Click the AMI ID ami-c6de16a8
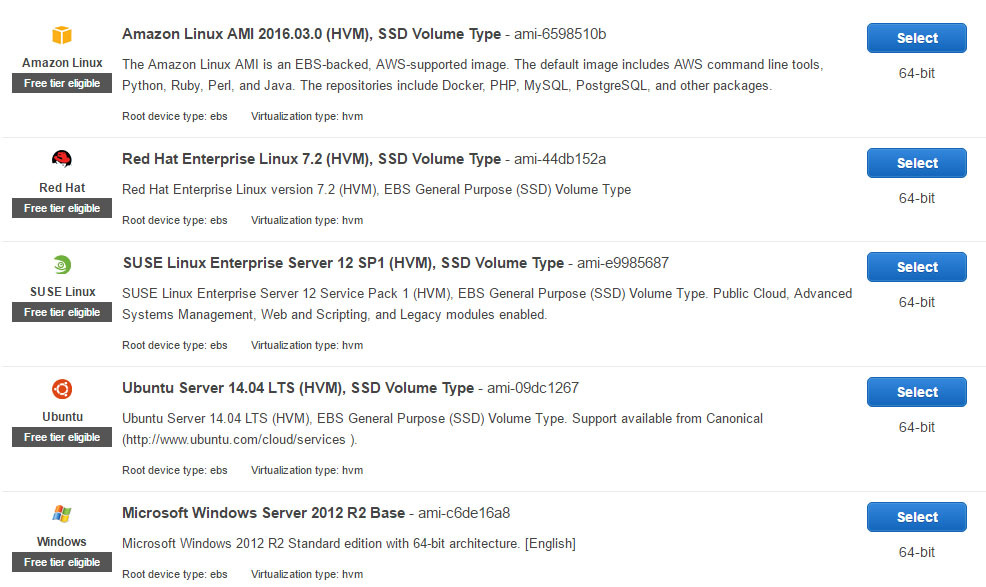The width and height of the screenshot is (986, 587). pos(463,513)
